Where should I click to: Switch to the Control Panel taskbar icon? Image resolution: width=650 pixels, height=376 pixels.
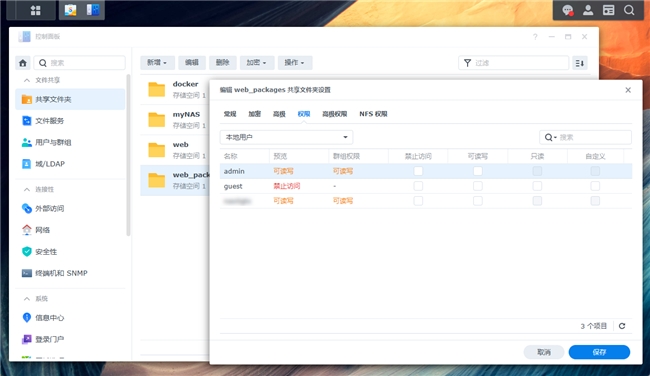pos(92,10)
